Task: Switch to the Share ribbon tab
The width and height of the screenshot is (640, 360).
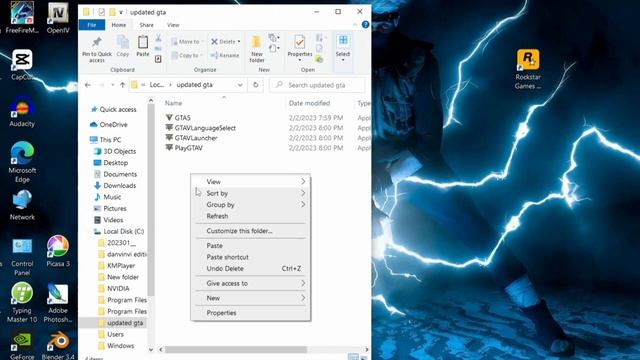Action: pyautogui.click(x=147, y=25)
